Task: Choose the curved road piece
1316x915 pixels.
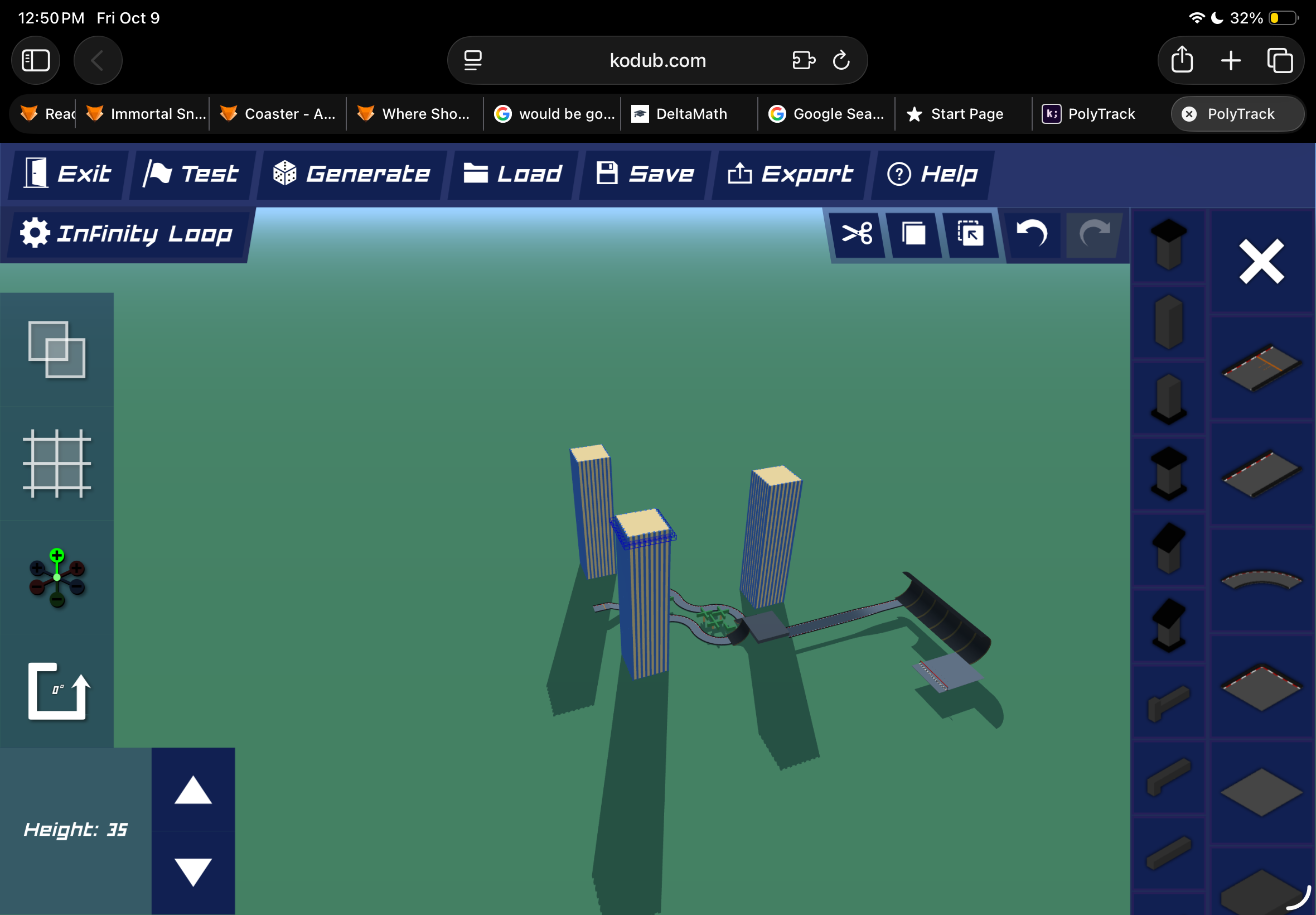Action: 1261,580
